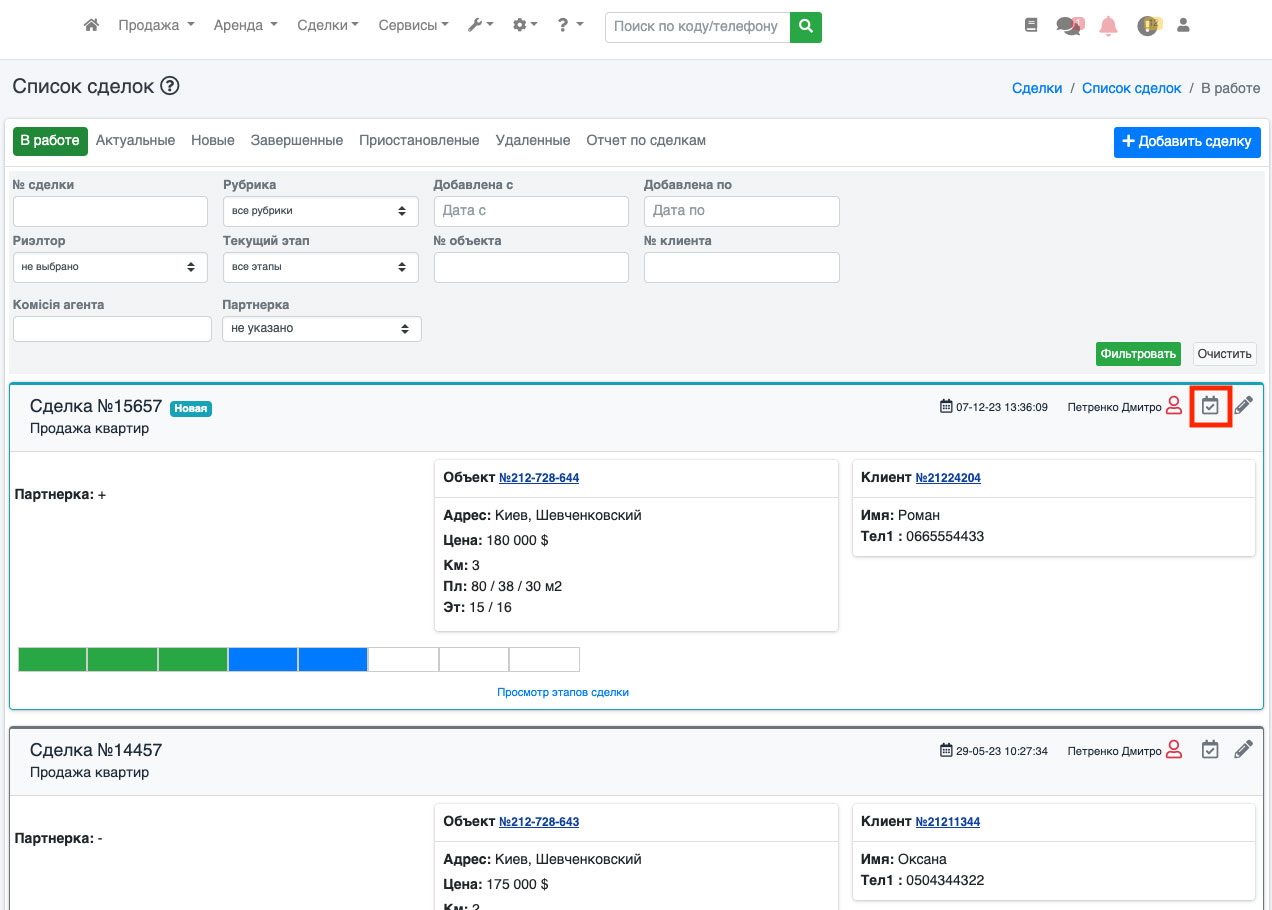Open the Партнерка dropdown
Viewport: 1272px width, 910px height.
click(321, 328)
